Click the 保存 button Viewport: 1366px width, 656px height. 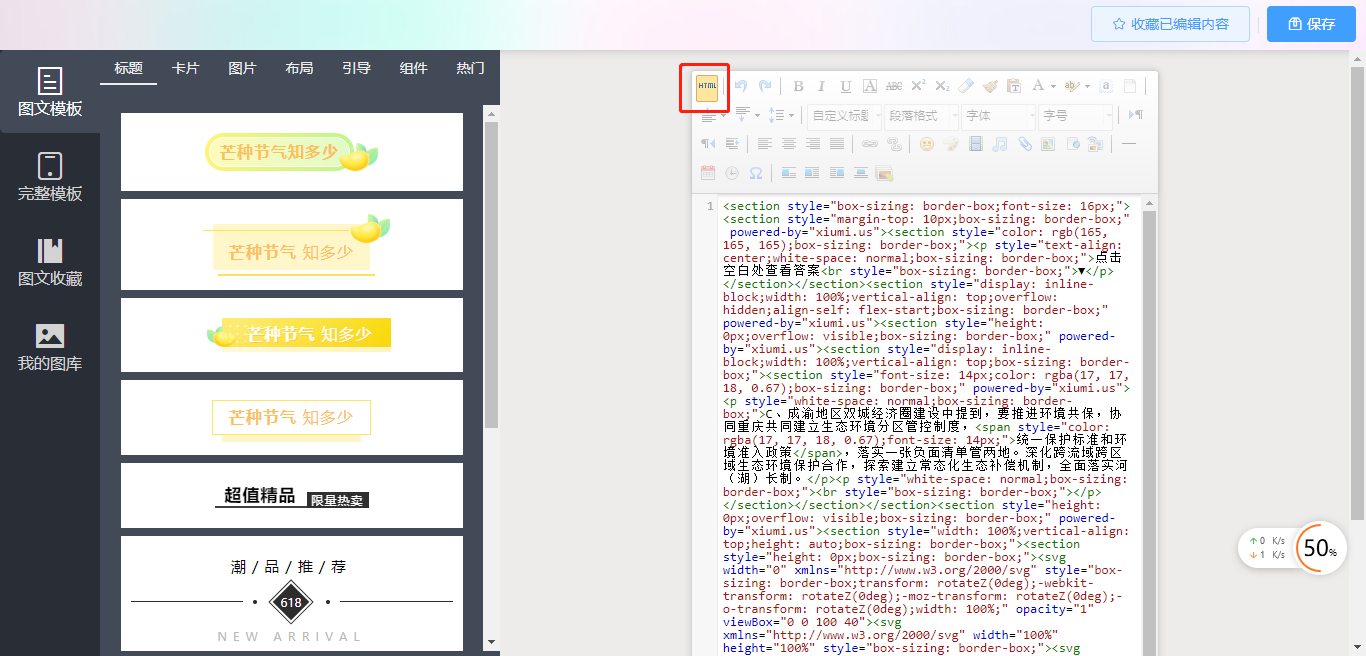(x=1311, y=24)
